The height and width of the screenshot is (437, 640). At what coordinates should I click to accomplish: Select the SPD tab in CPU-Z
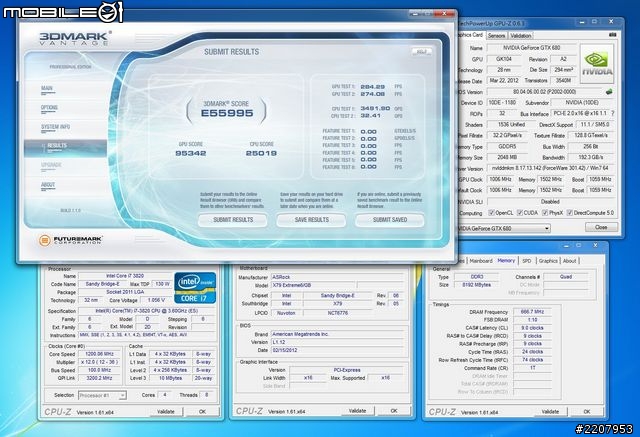(527, 261)
